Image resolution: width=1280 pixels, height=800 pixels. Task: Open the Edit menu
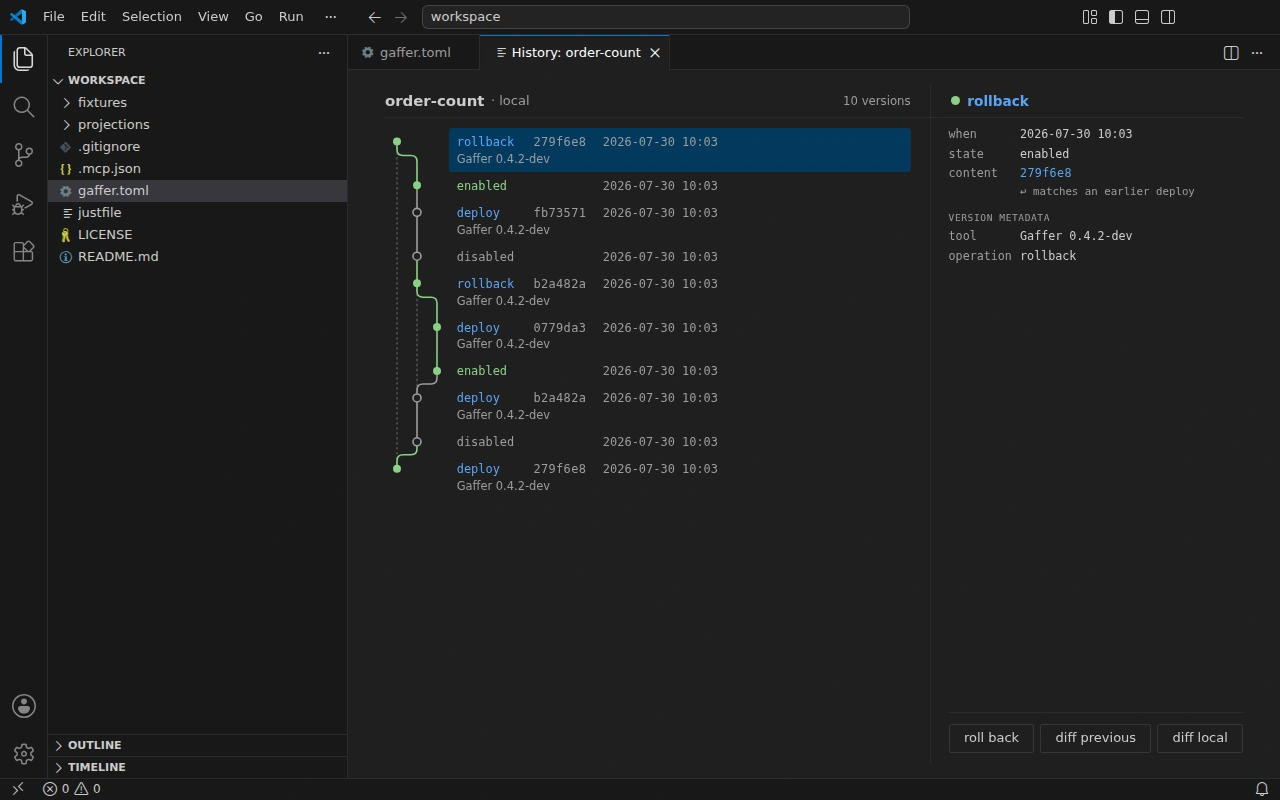[x=93, y=17]
